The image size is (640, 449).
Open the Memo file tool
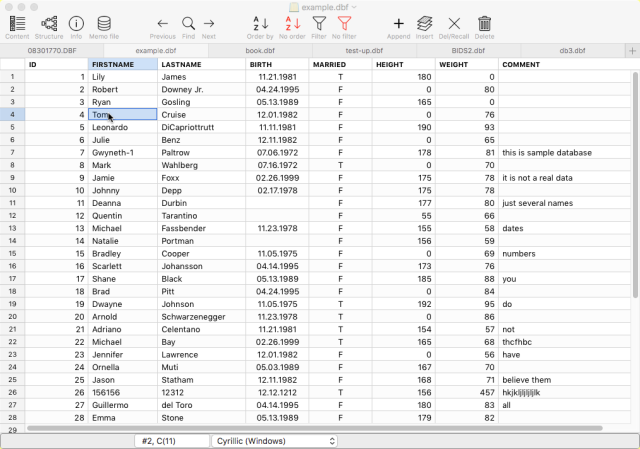coord(104,23)
